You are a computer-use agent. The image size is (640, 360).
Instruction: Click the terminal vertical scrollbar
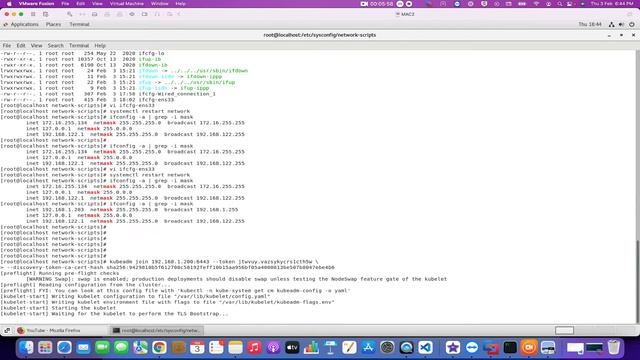tap(637, 281)
